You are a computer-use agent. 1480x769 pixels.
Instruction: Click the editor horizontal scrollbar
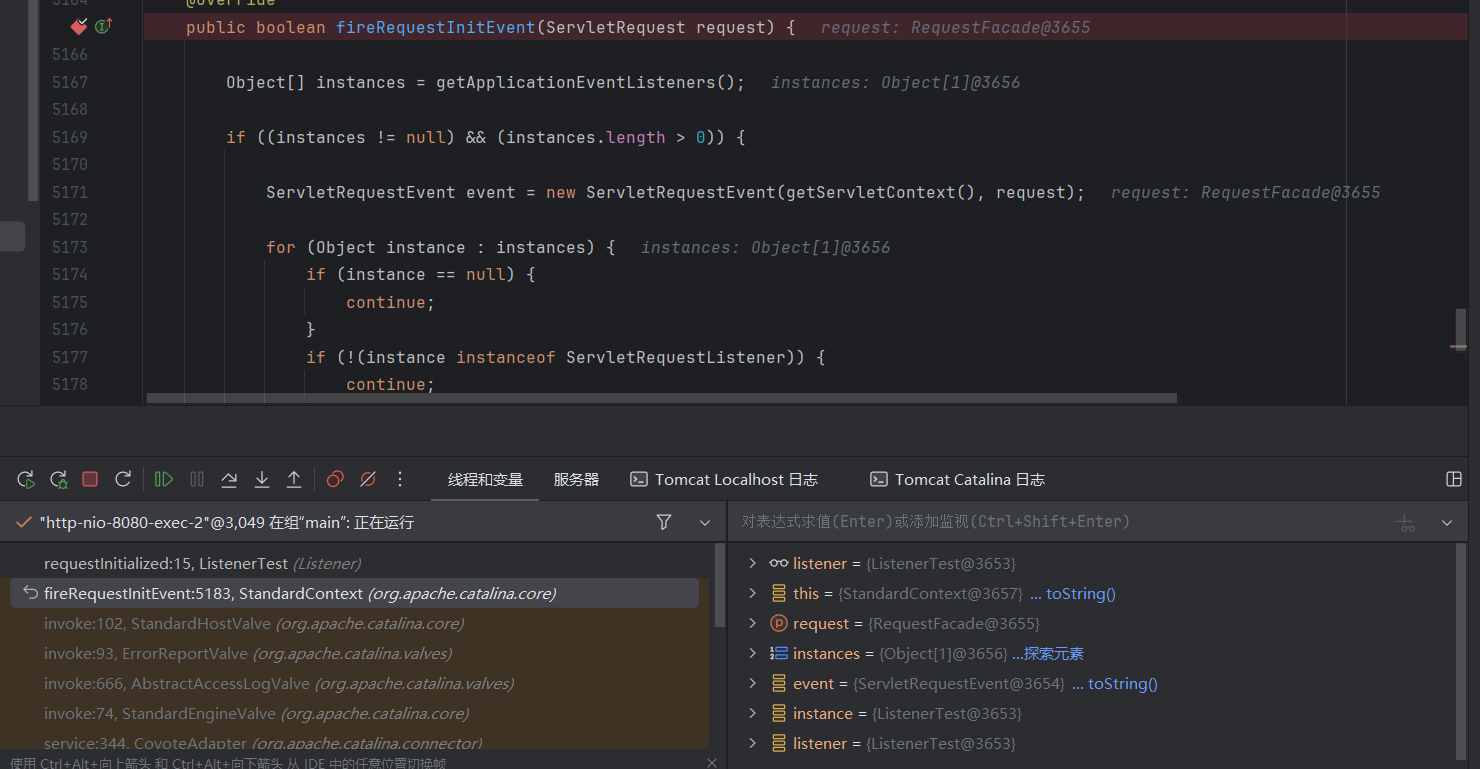[x=660, y=398]
